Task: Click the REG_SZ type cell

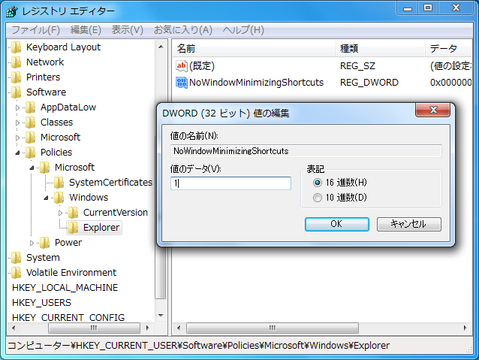Action: 357,66
